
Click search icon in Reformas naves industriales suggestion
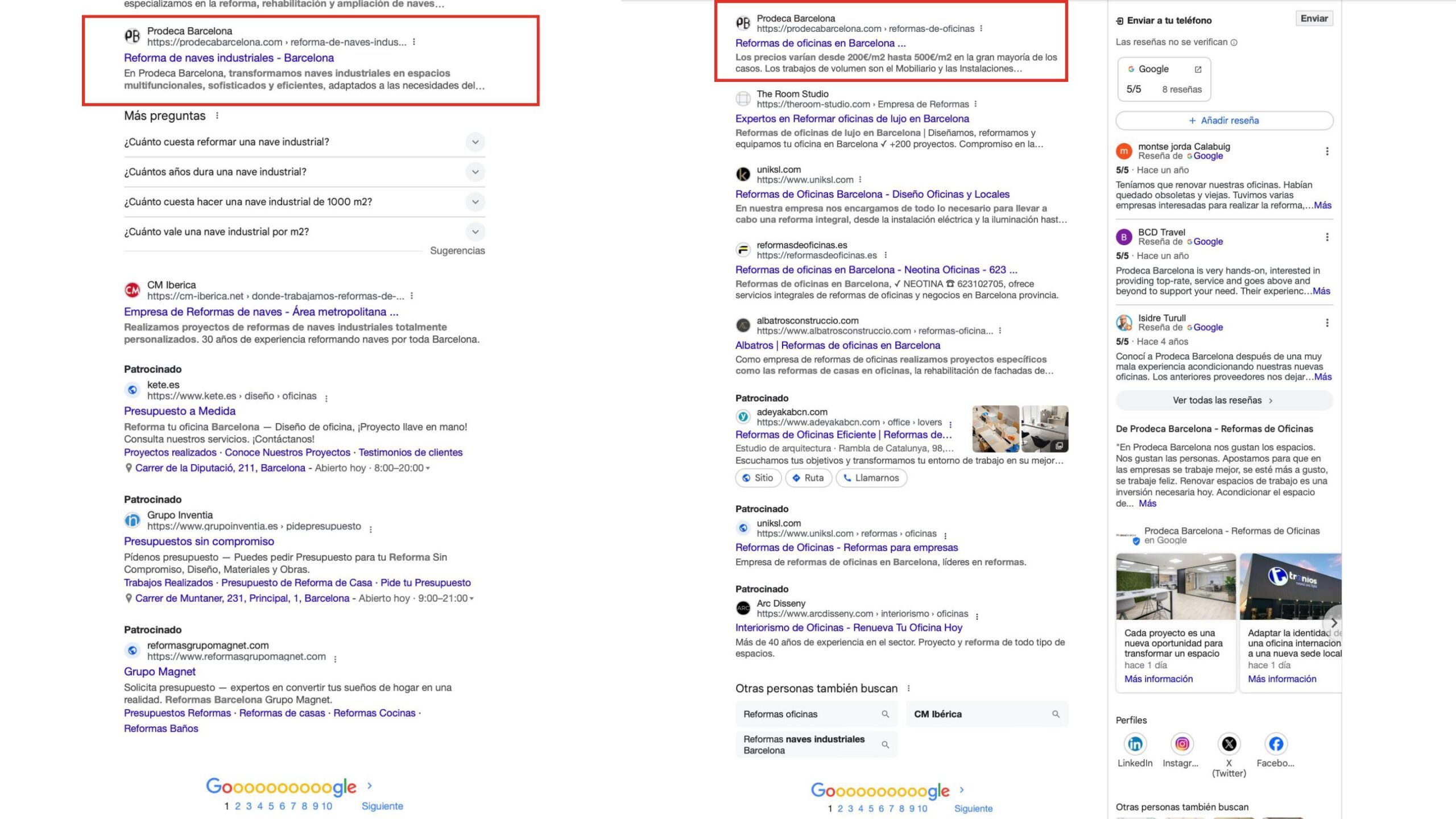point(885,744)
